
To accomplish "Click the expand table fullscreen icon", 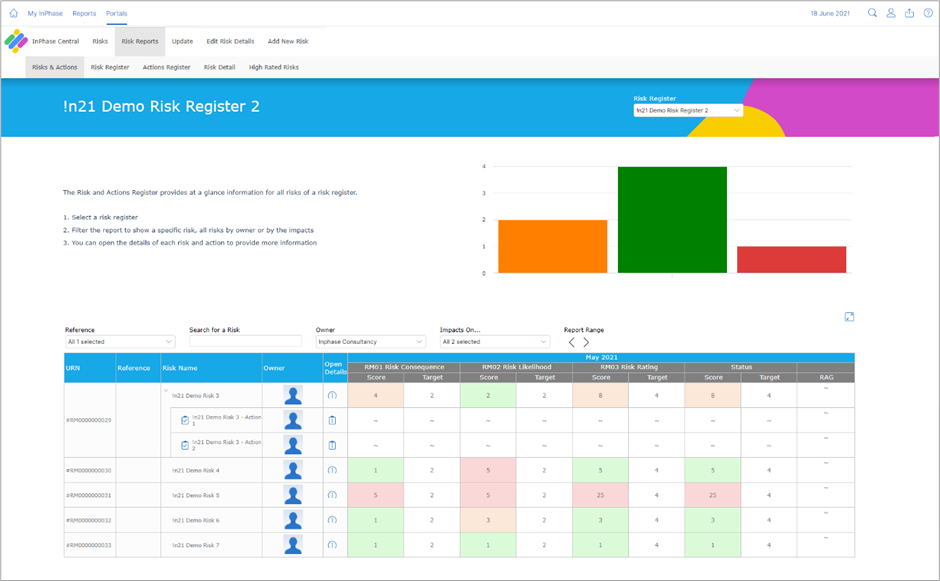I will click(x=849, y=317).
